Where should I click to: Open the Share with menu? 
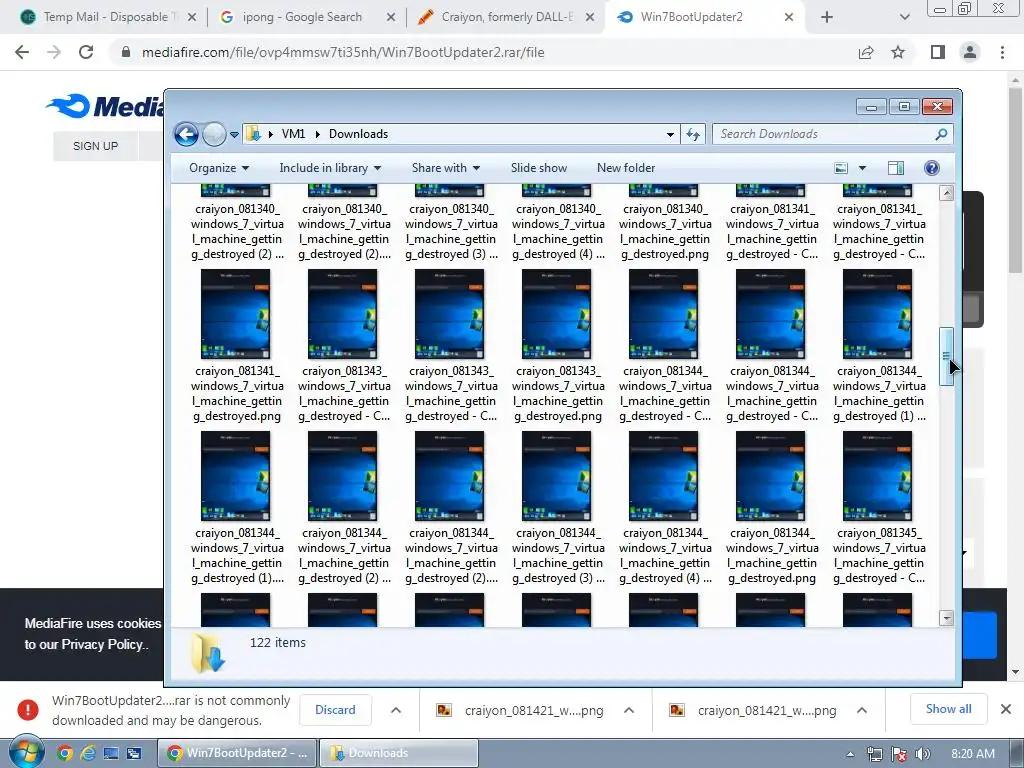(445, 168)
